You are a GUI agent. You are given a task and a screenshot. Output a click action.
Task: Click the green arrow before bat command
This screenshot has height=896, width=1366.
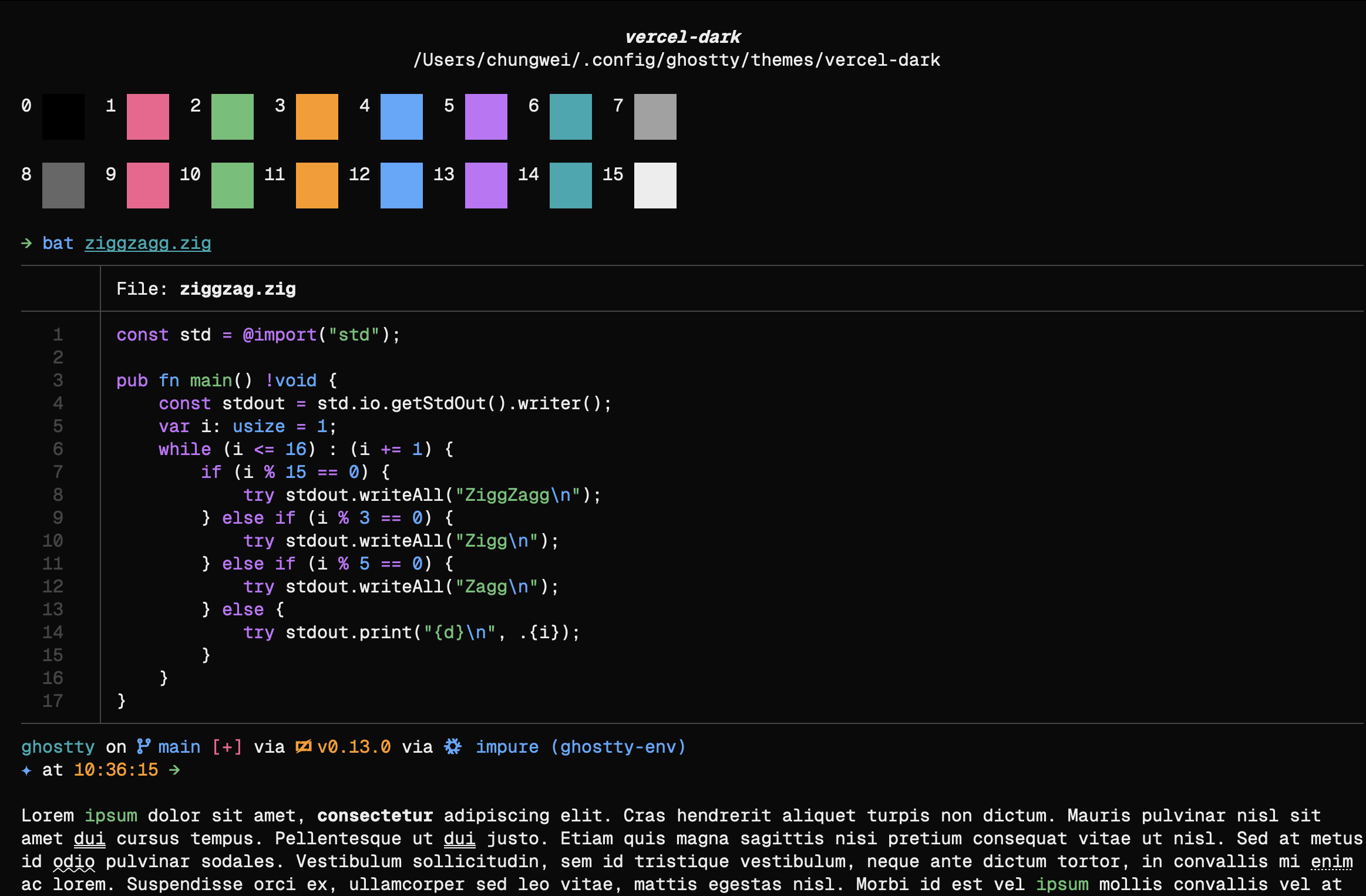click(x=26, y=243)
